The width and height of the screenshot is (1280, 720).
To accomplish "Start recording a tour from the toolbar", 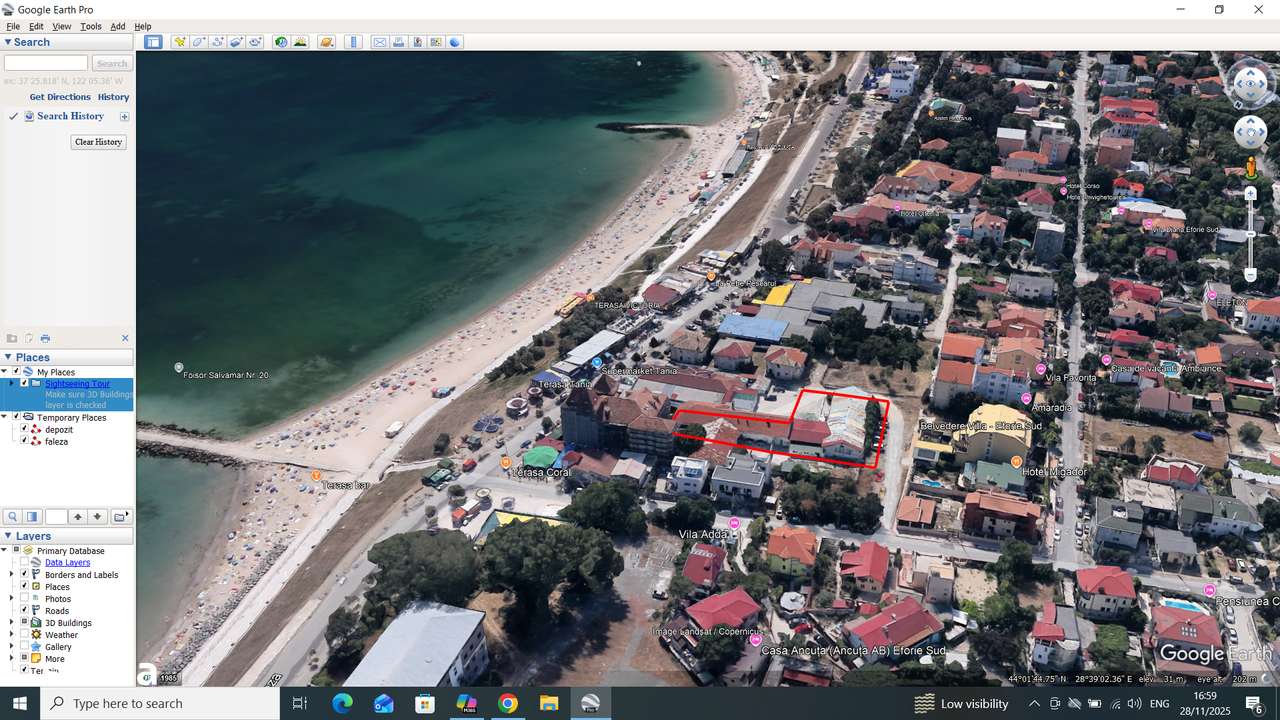I will [256, 42].
